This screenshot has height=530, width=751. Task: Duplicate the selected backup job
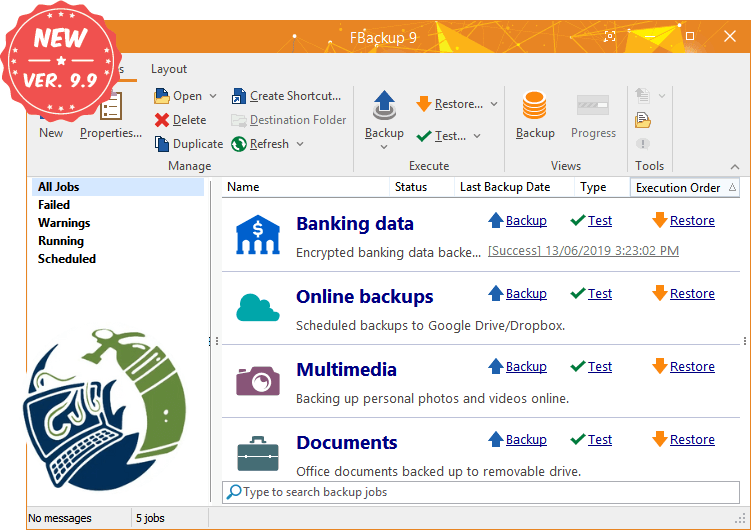pyautogui.click(x=189, y=144)
